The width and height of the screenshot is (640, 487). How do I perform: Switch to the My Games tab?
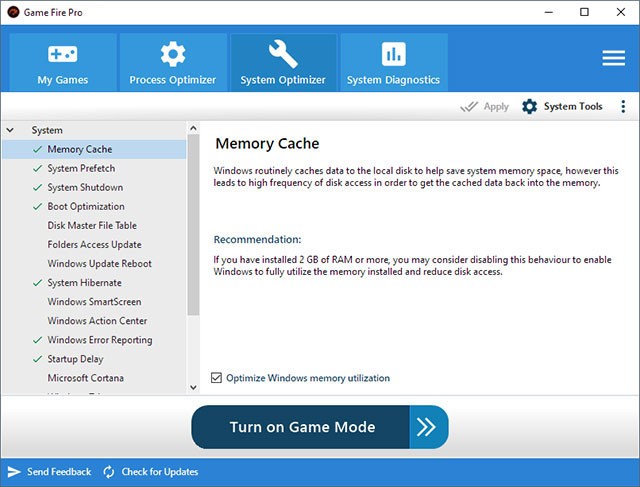[x=63, y=62]
